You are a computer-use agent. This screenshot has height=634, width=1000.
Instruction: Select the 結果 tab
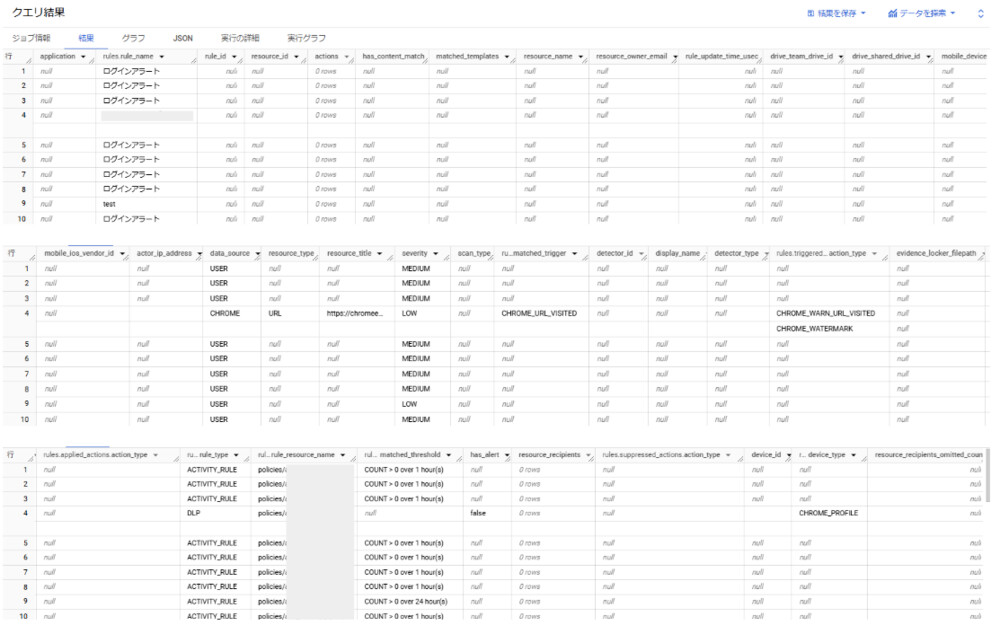[86, 38]
